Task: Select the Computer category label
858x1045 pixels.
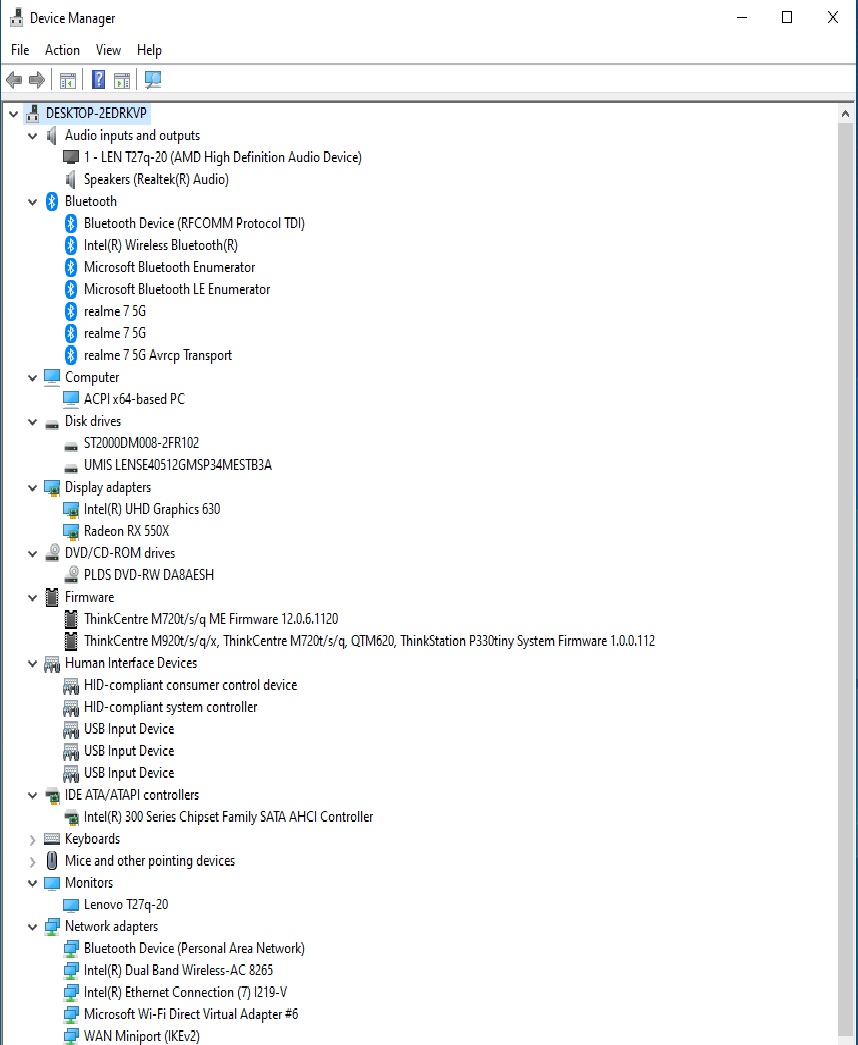Action: tap(92, 377)
